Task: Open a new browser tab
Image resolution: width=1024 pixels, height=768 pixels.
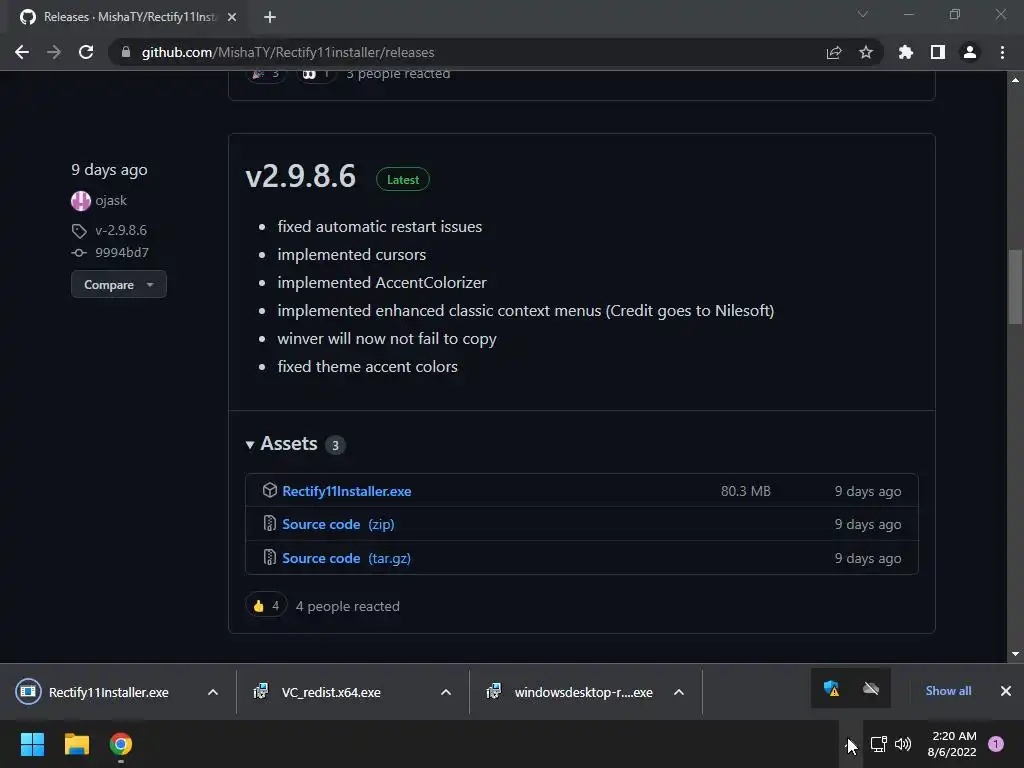Action: point(270,17)
